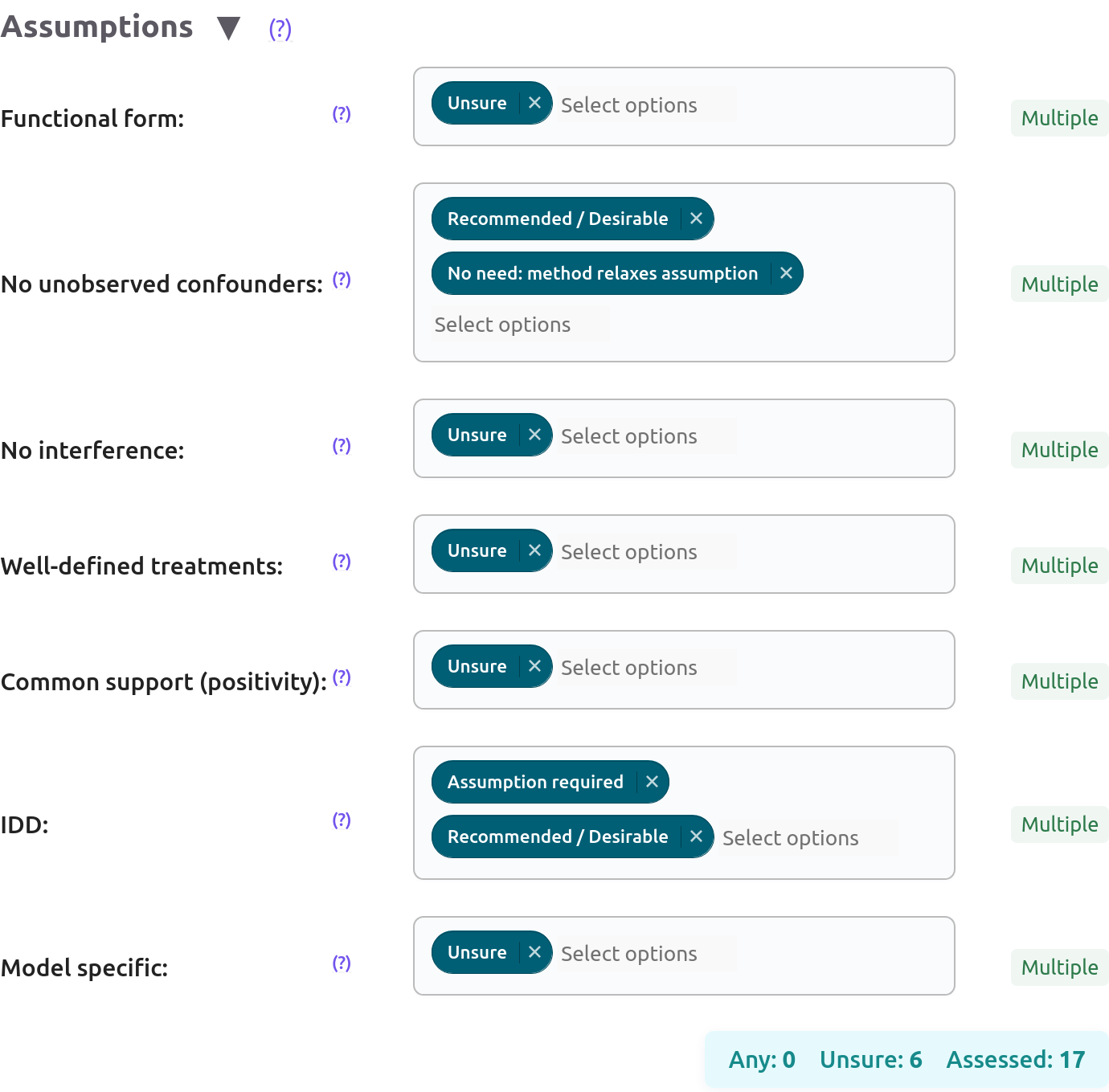Remove the Unsure tag from No interference

534,435
